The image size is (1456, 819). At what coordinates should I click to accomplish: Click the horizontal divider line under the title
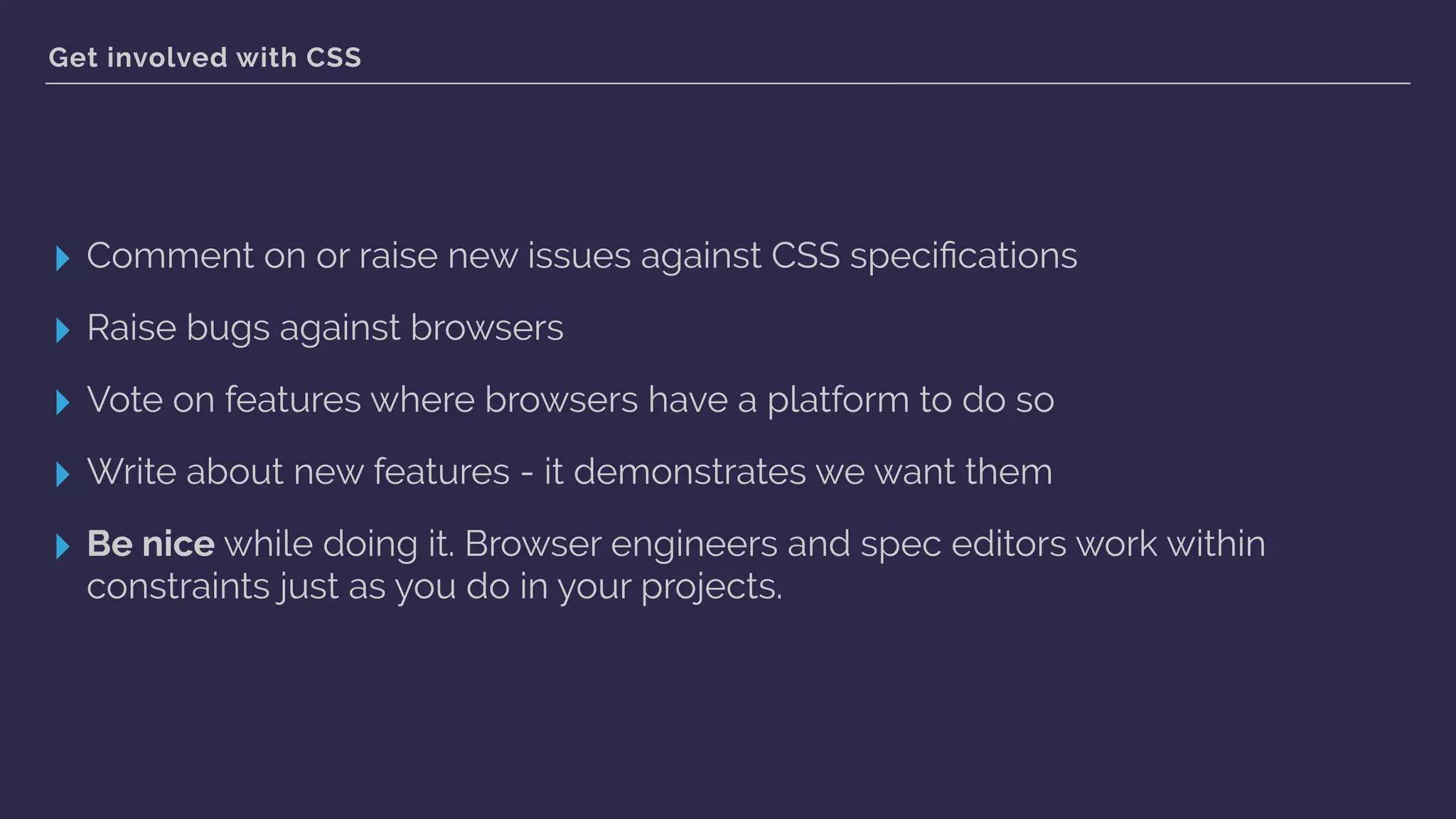(727, 83)
